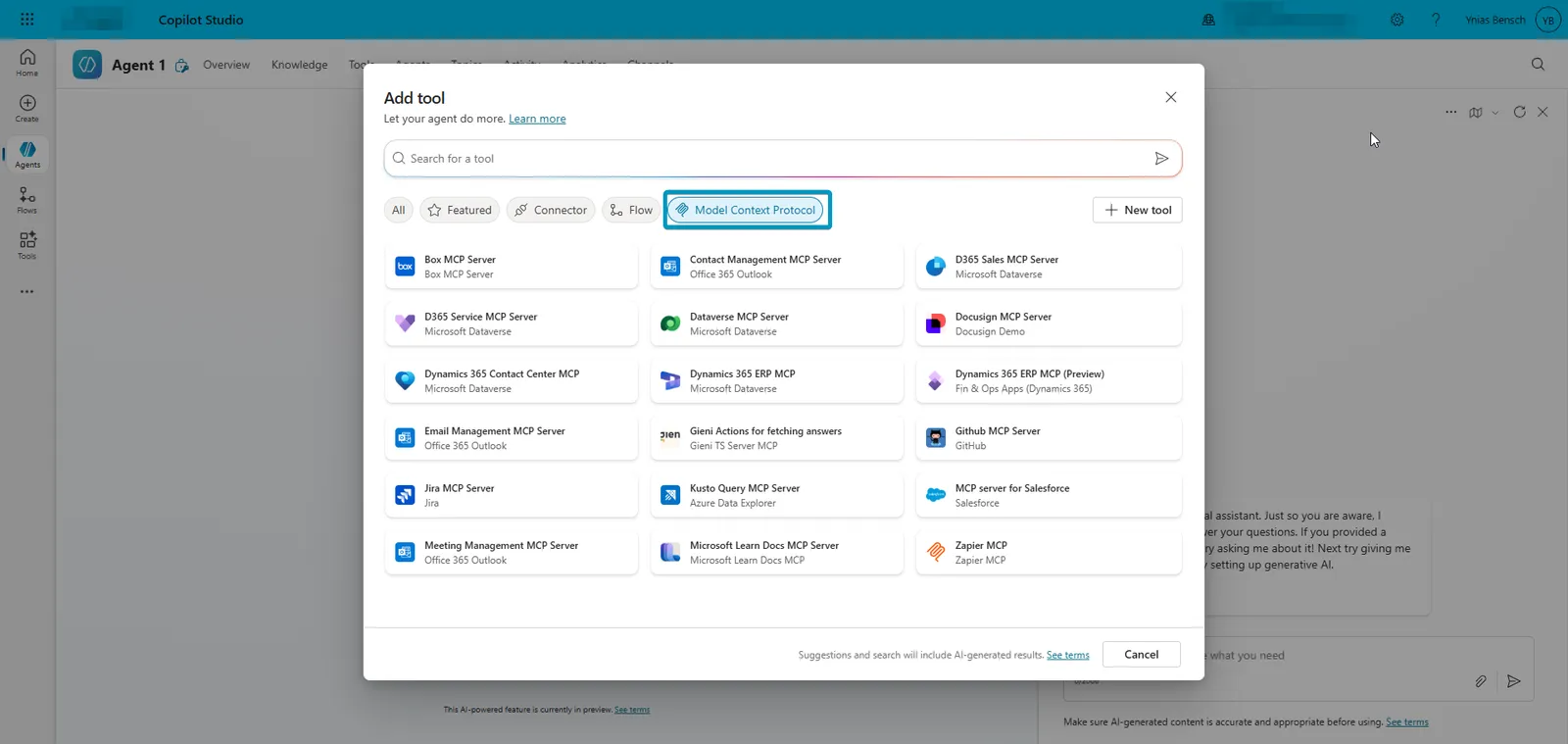Select Kusto Query MCP Server tool
This screenshot has width=1568, height=744.
click(776, 495)
